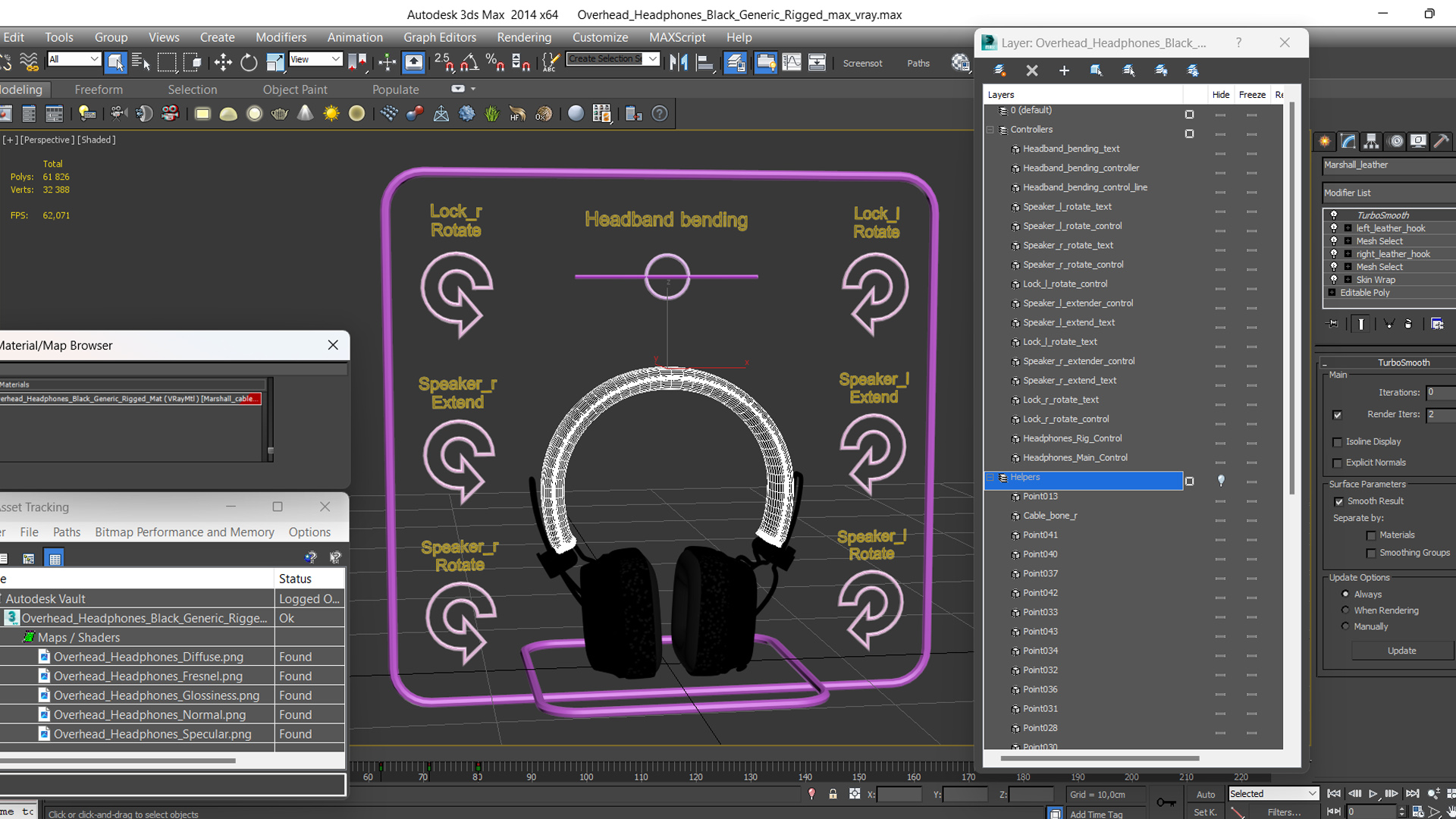Enable Explicit Normals checkbox
The height and width of the screenshot is (819, 1456).
pyautogui.click(x=1337, y=463)
